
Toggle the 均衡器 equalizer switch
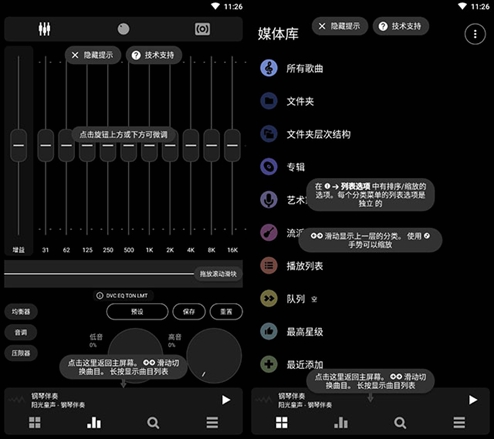click(x=21, y=312)
